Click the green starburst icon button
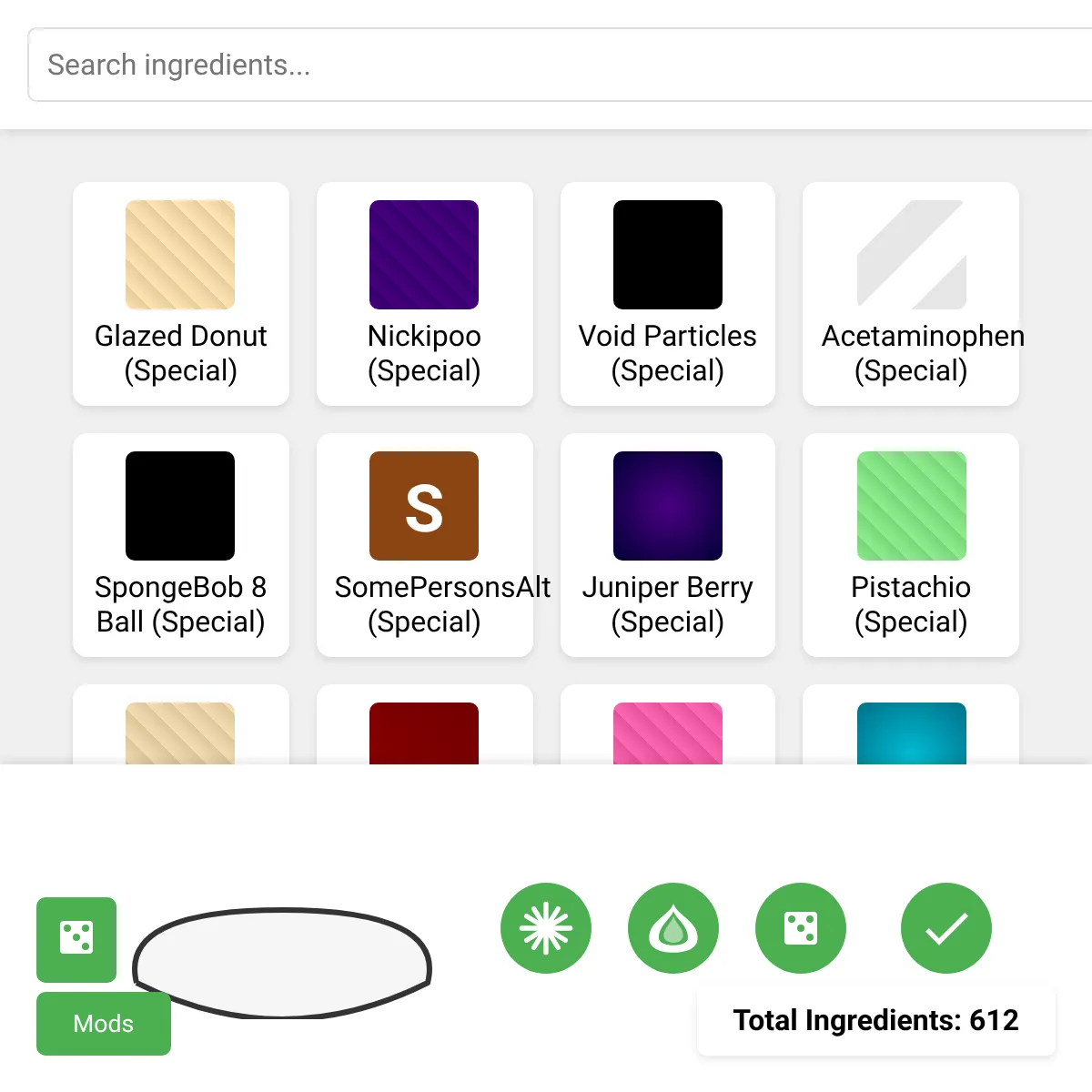 (x=546, y=928)
